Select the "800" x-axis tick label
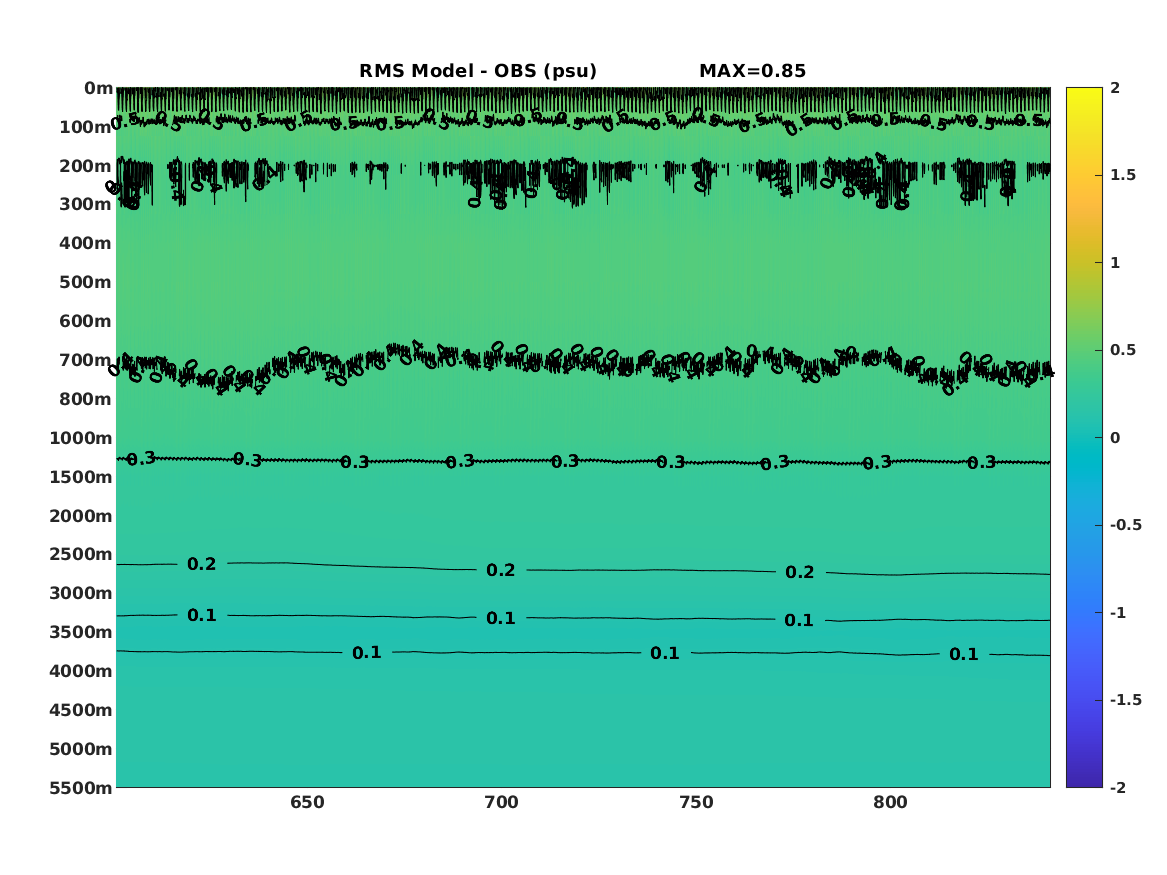 890,803
